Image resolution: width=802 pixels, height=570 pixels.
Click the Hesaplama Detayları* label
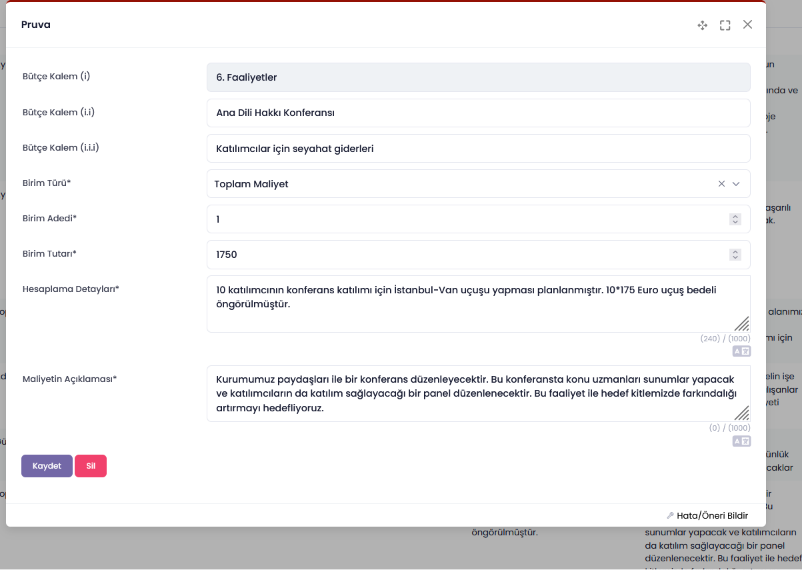71,289
